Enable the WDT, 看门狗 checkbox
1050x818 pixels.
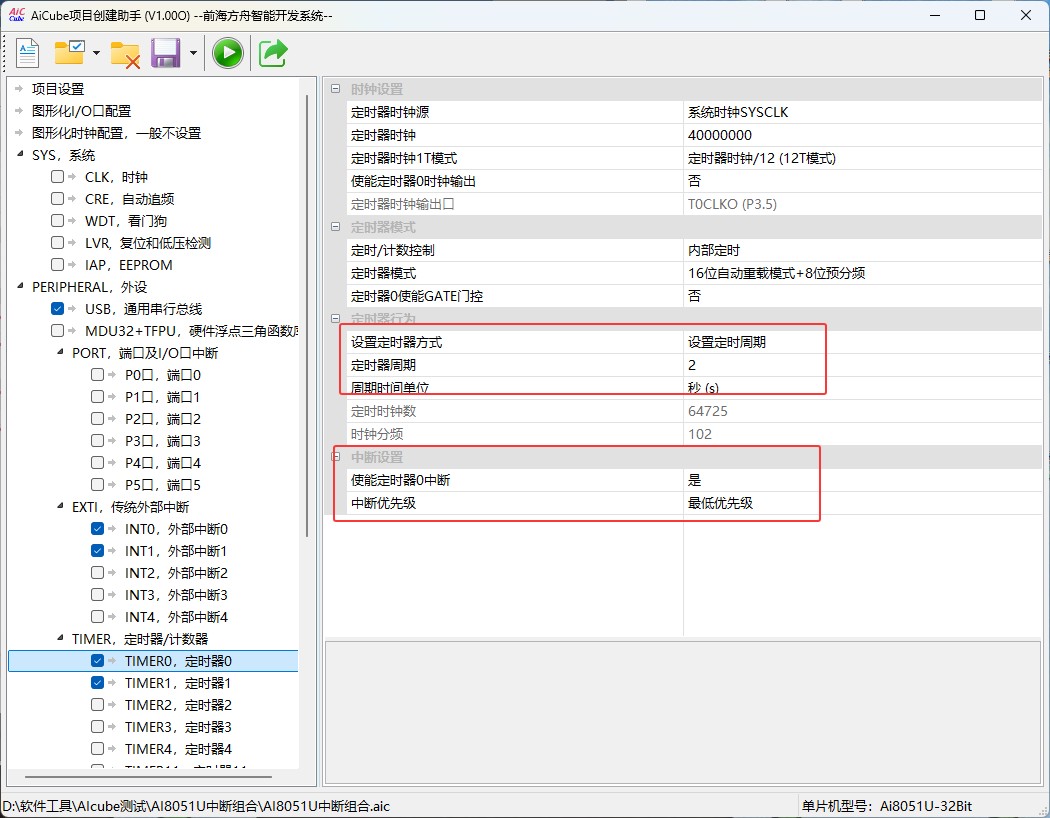pos(58,221)
